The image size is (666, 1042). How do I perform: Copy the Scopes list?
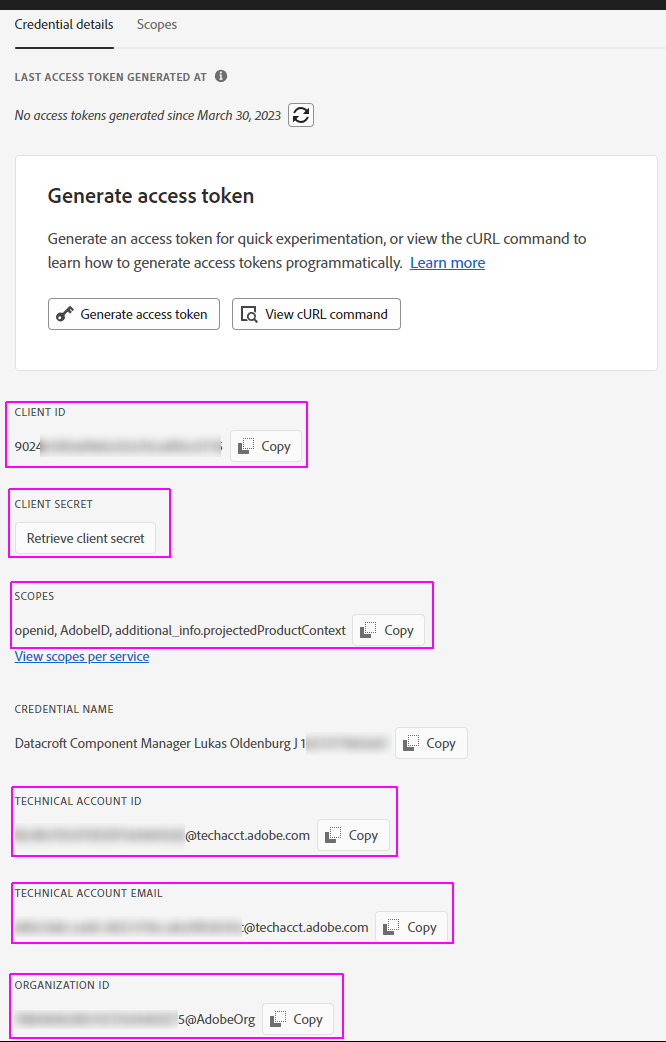tap(388, 630)
